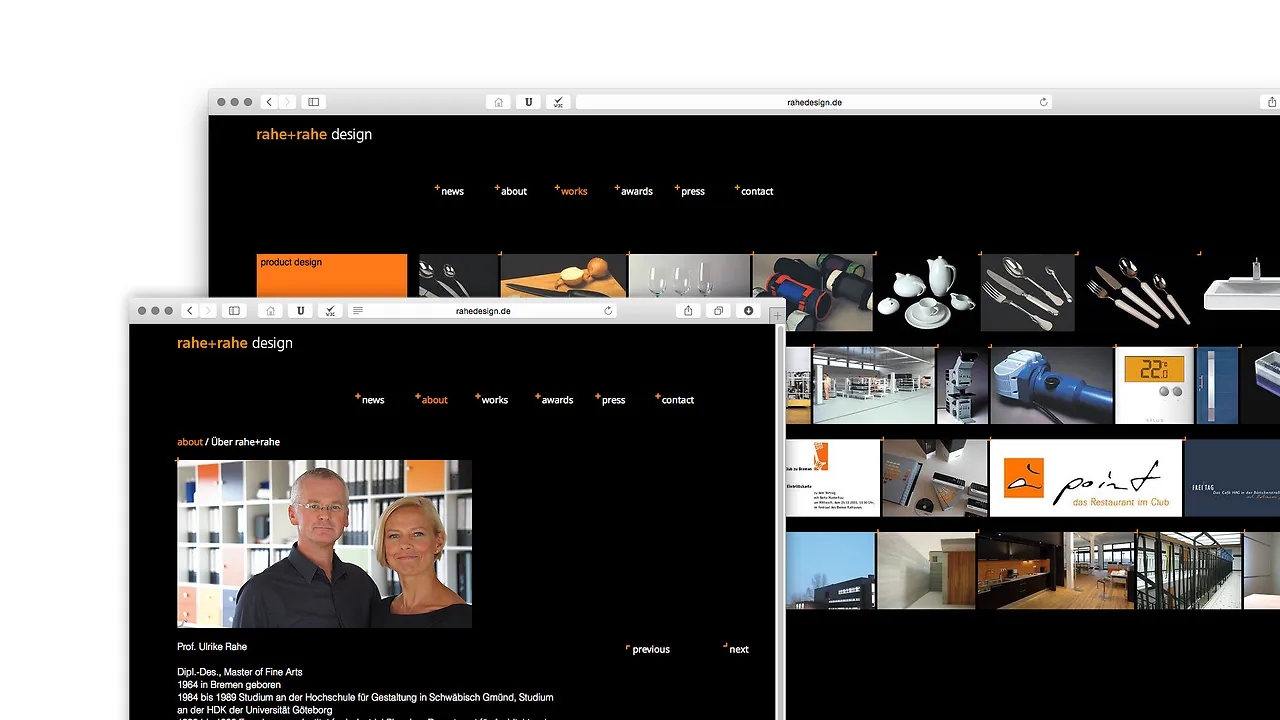Reload the page in the front window
This screenshot has width=1280, height=720.
pyautogui.click(x=608, y=311)
